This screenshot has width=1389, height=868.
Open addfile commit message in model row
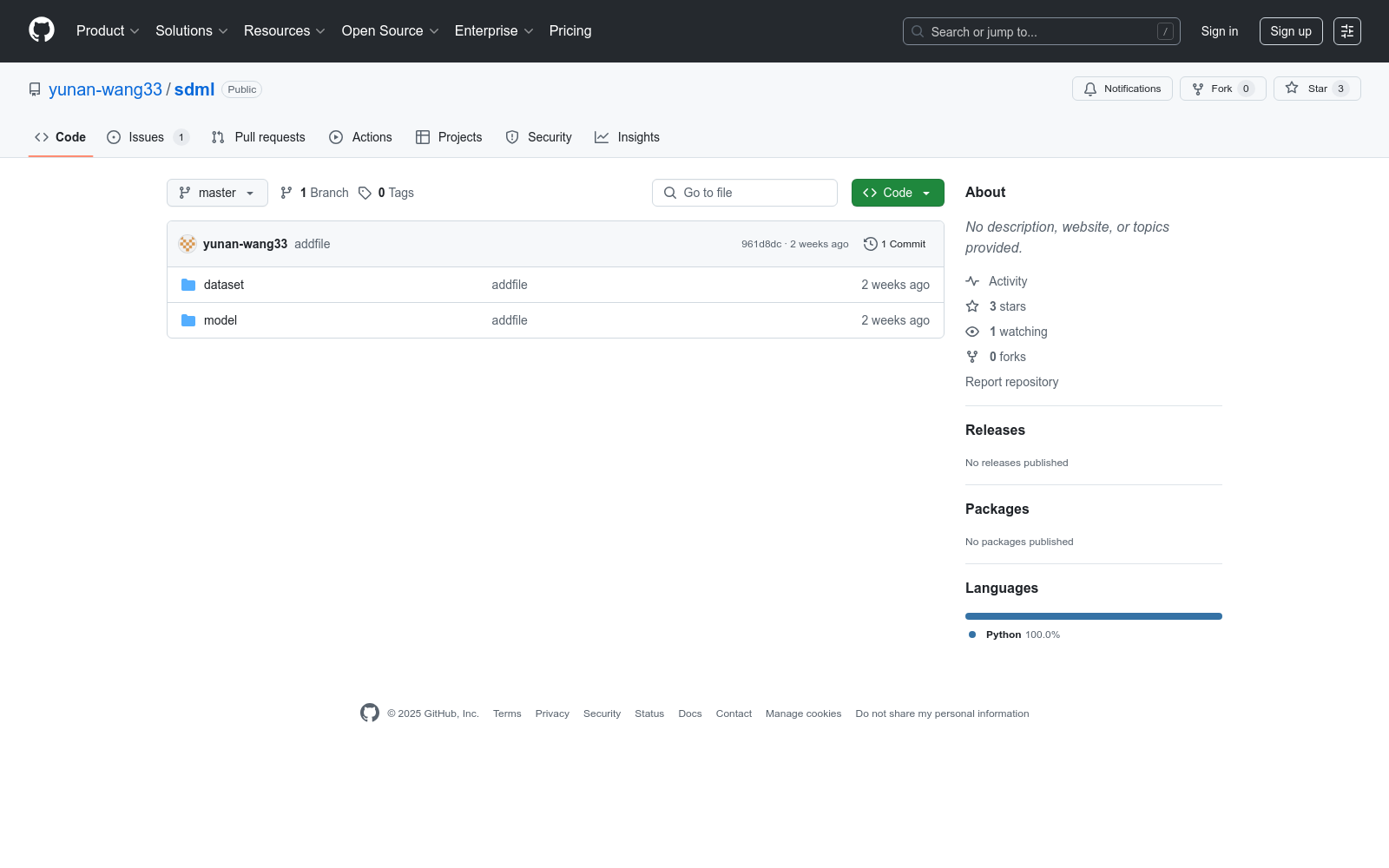510,320
